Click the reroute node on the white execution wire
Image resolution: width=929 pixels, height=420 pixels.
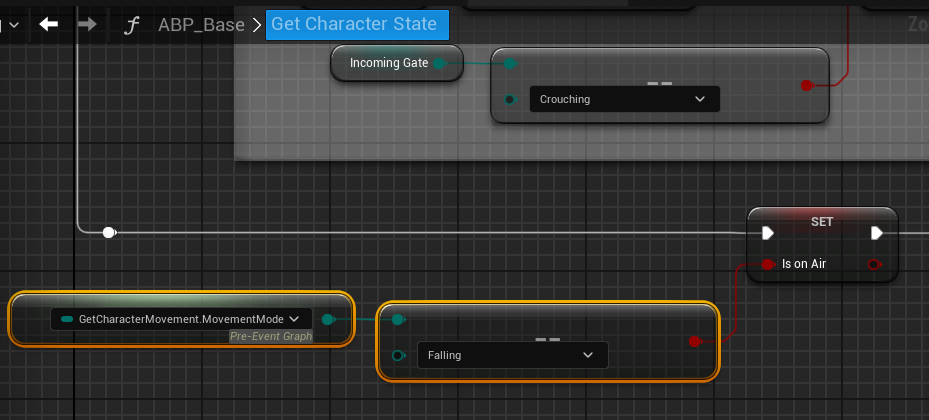point(109,233)
